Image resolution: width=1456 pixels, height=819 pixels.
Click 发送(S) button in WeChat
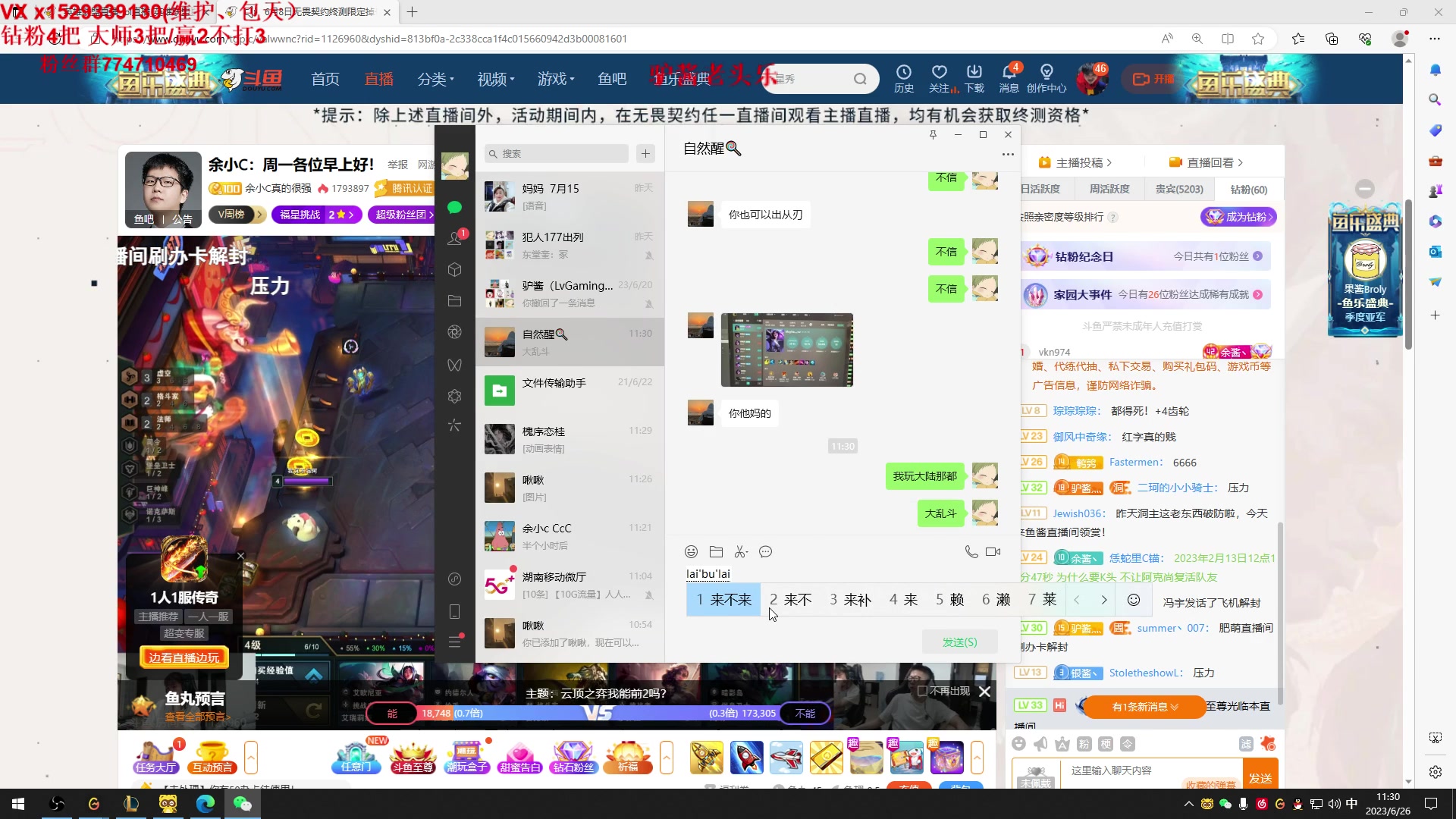[959, 642]
